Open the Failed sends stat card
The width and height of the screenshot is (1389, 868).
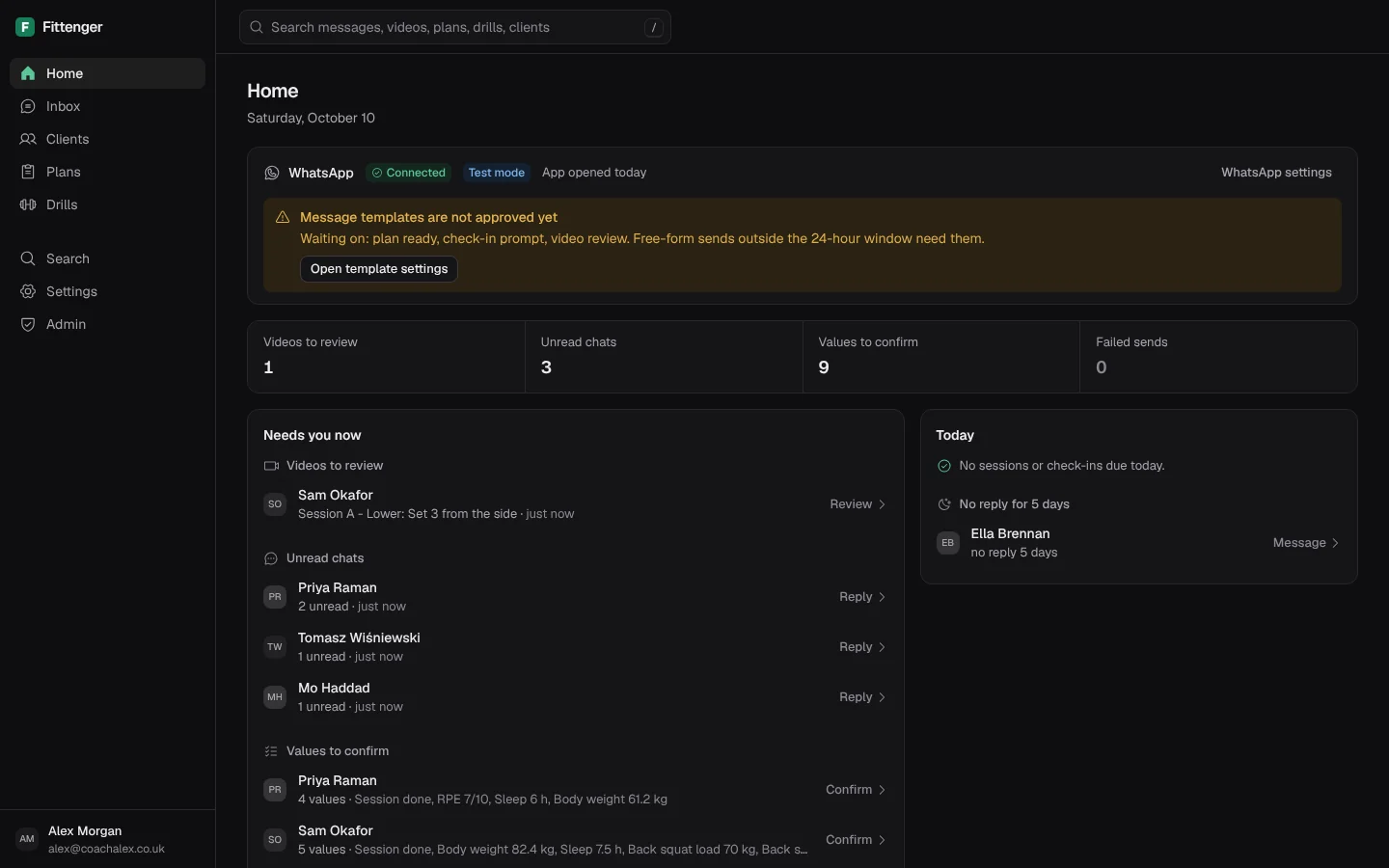(x=1218, y=357)
